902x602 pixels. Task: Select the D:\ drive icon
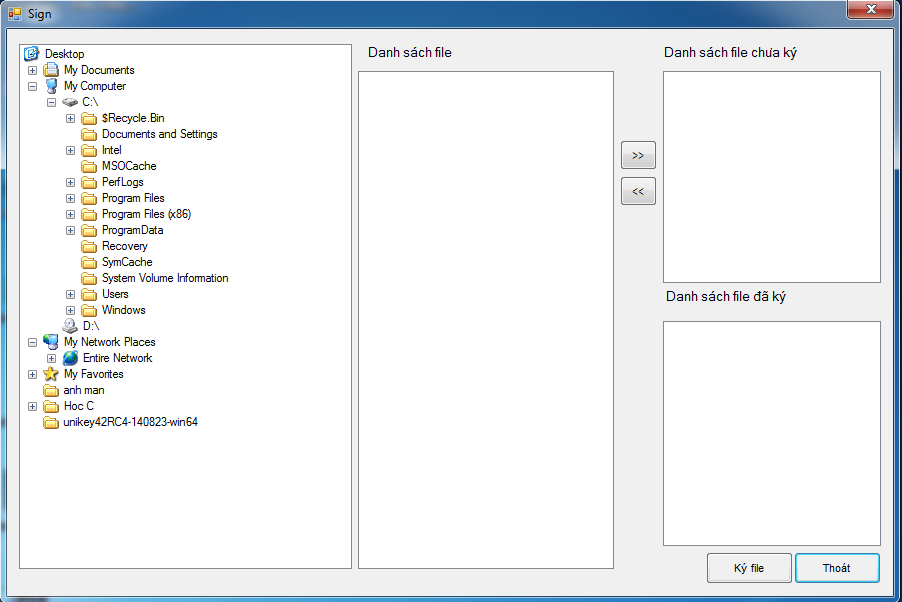tap(70, 326)
